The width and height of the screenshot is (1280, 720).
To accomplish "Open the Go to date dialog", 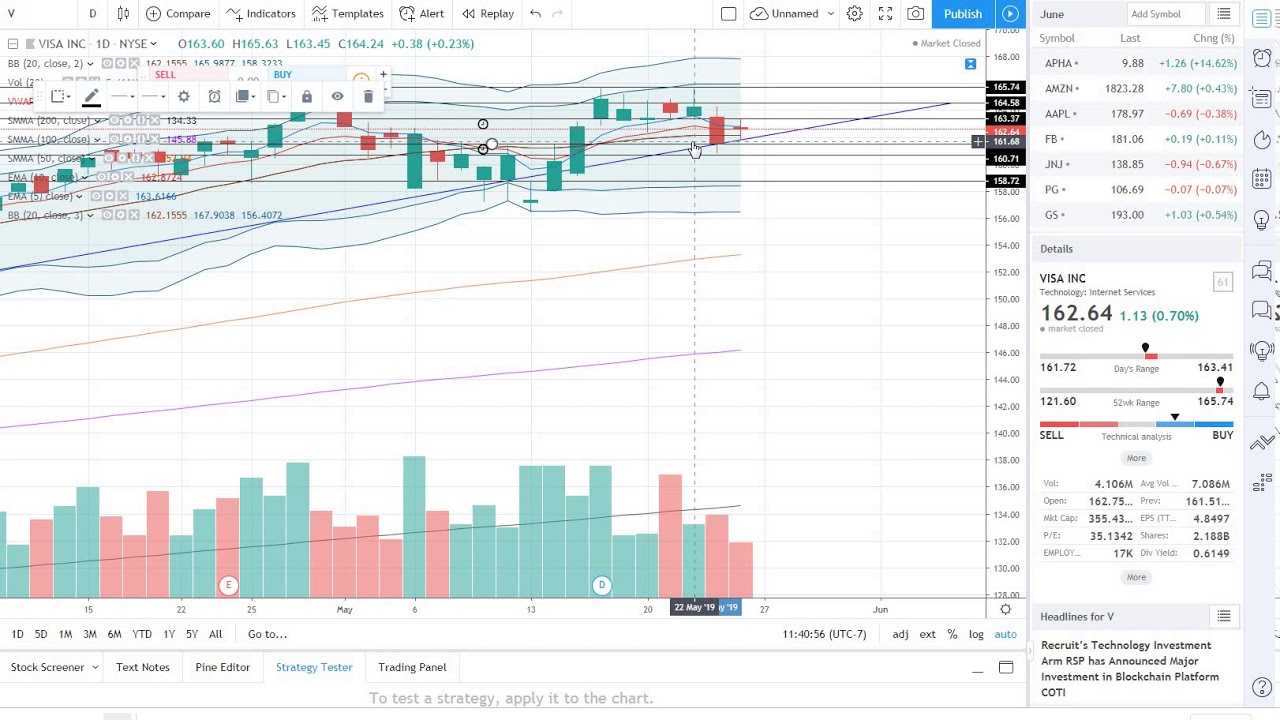I will point(267,634).
